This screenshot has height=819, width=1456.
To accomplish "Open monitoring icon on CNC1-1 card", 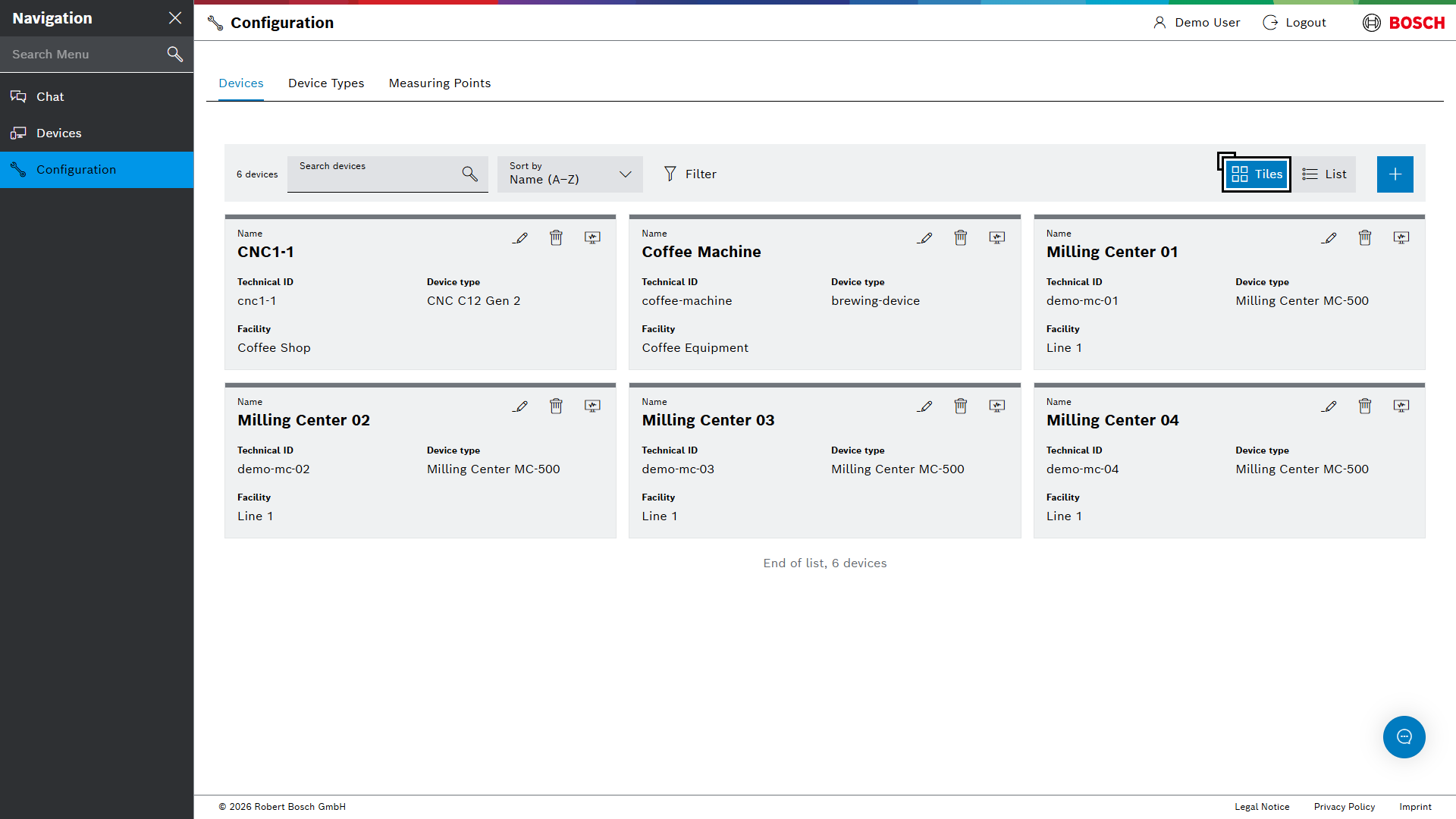I will tap(593, 238).
